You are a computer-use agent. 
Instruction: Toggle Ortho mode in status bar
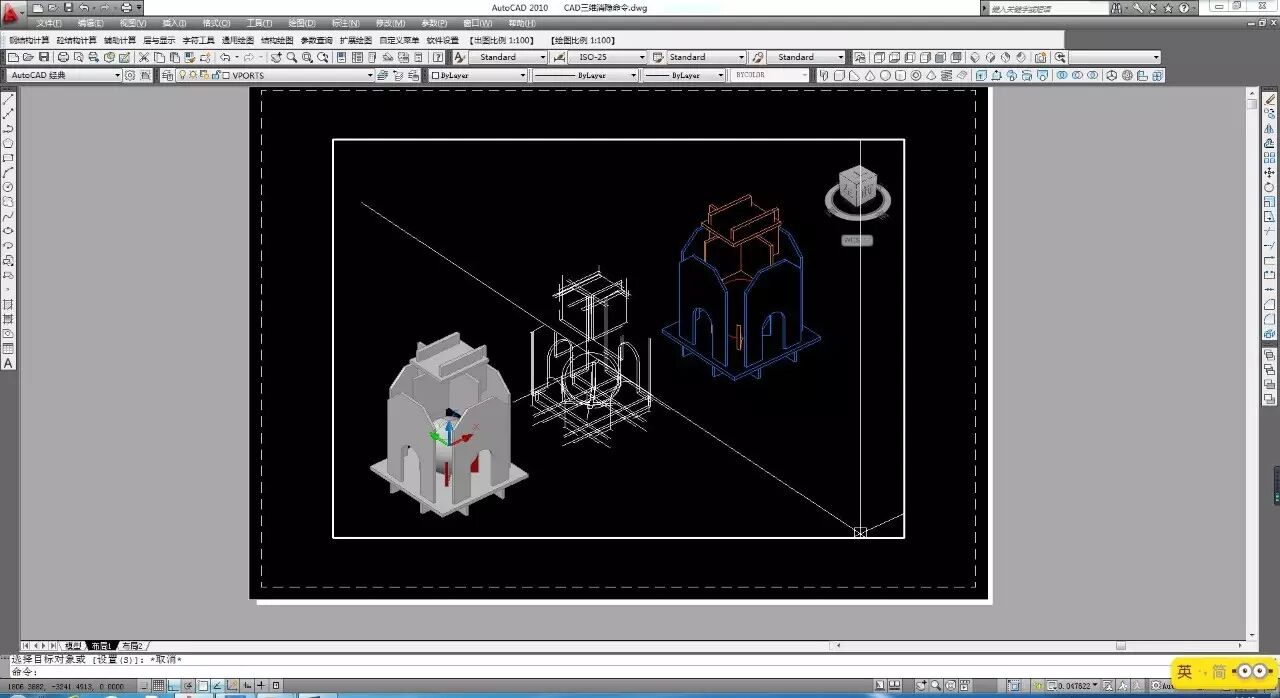pos(173,686)
